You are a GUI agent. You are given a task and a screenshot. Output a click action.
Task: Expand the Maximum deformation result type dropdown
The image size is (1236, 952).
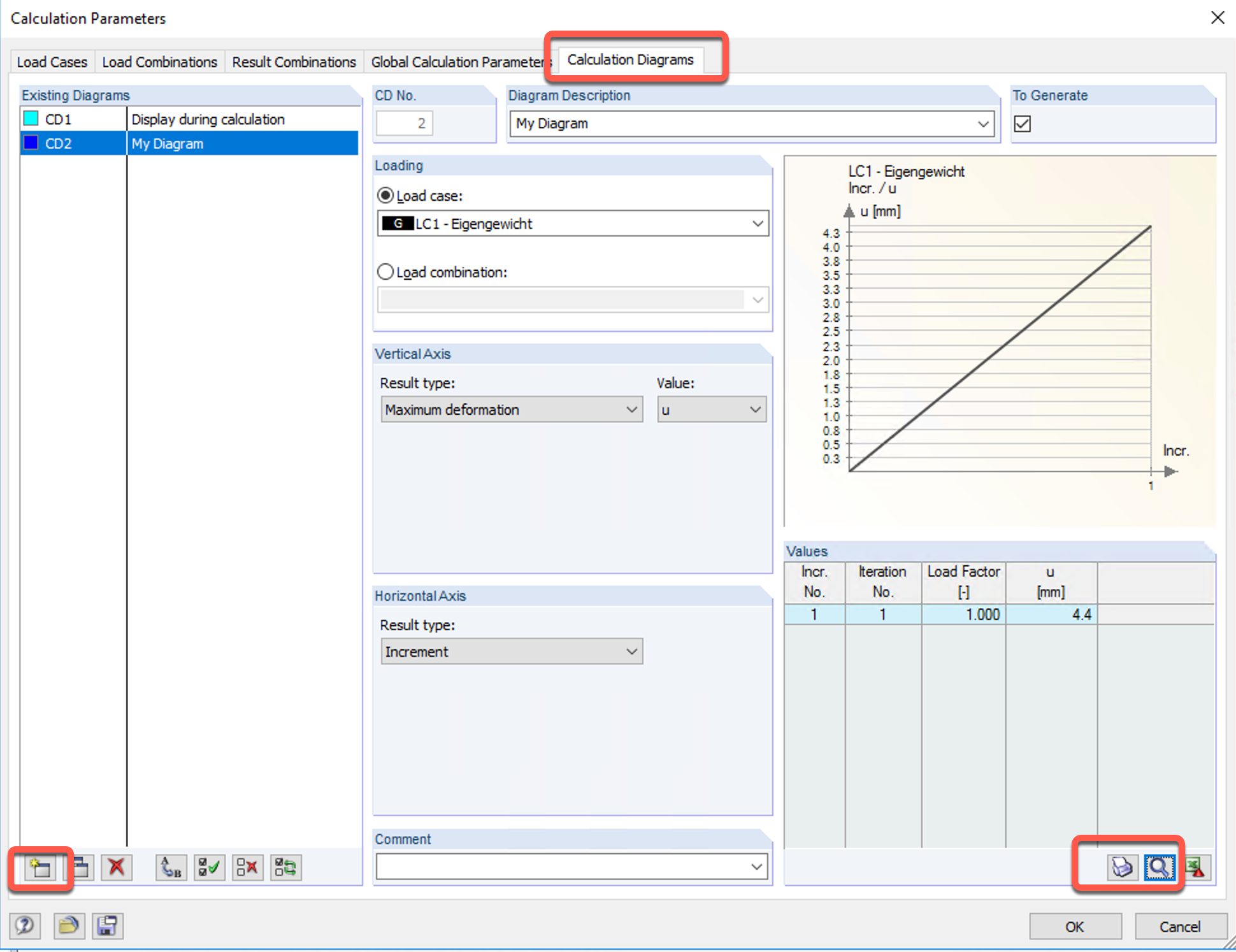point(631,410)
